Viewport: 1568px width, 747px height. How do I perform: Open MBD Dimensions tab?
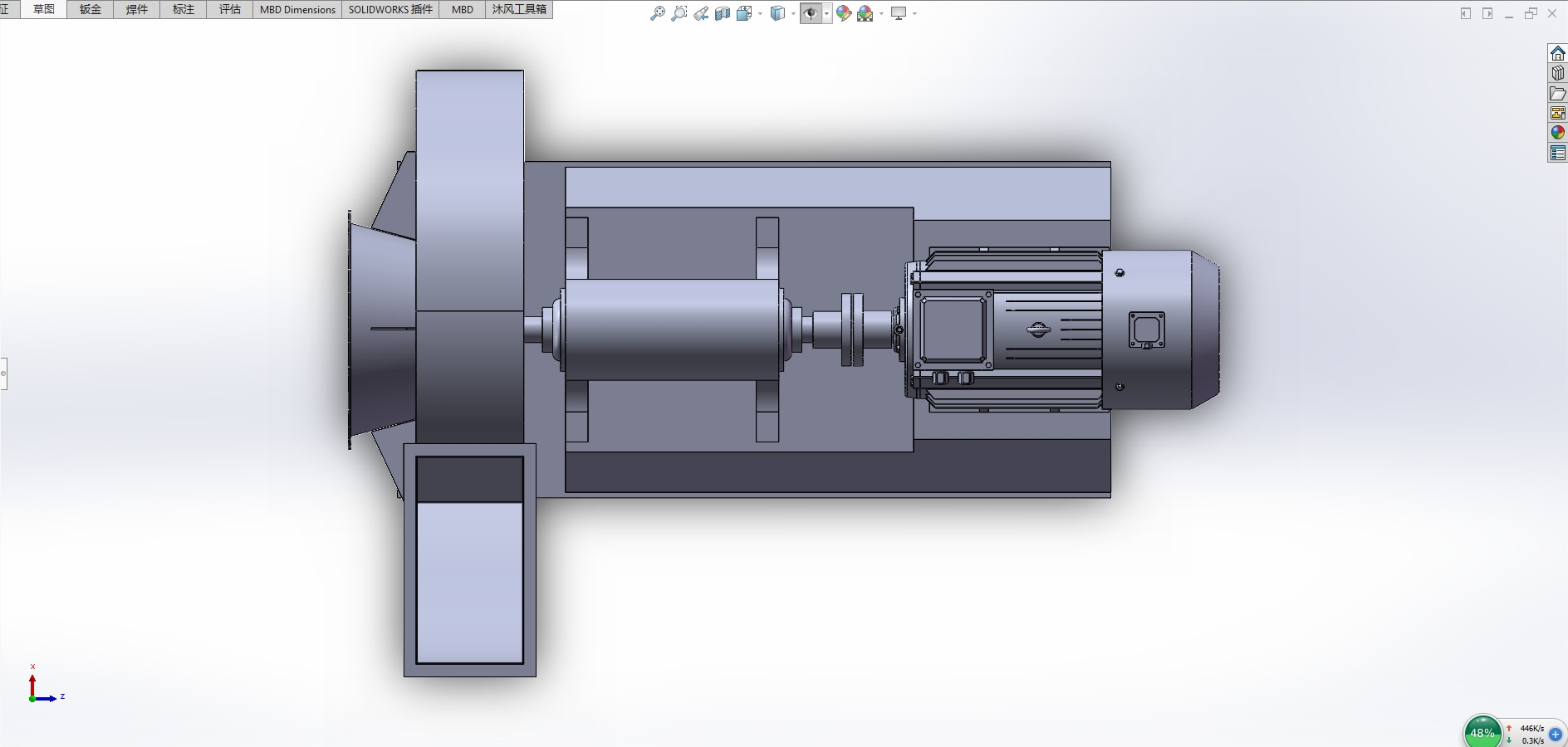coord(297,10)
